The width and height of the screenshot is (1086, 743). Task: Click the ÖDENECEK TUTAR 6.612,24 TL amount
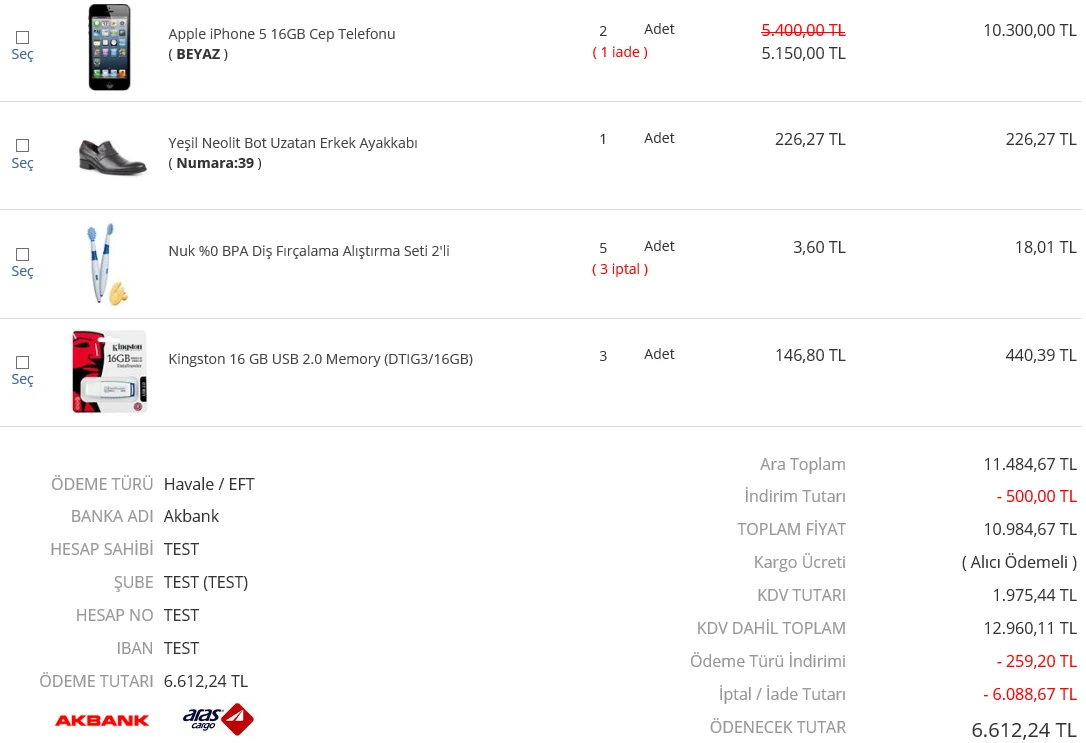(x=1023, y=729)
